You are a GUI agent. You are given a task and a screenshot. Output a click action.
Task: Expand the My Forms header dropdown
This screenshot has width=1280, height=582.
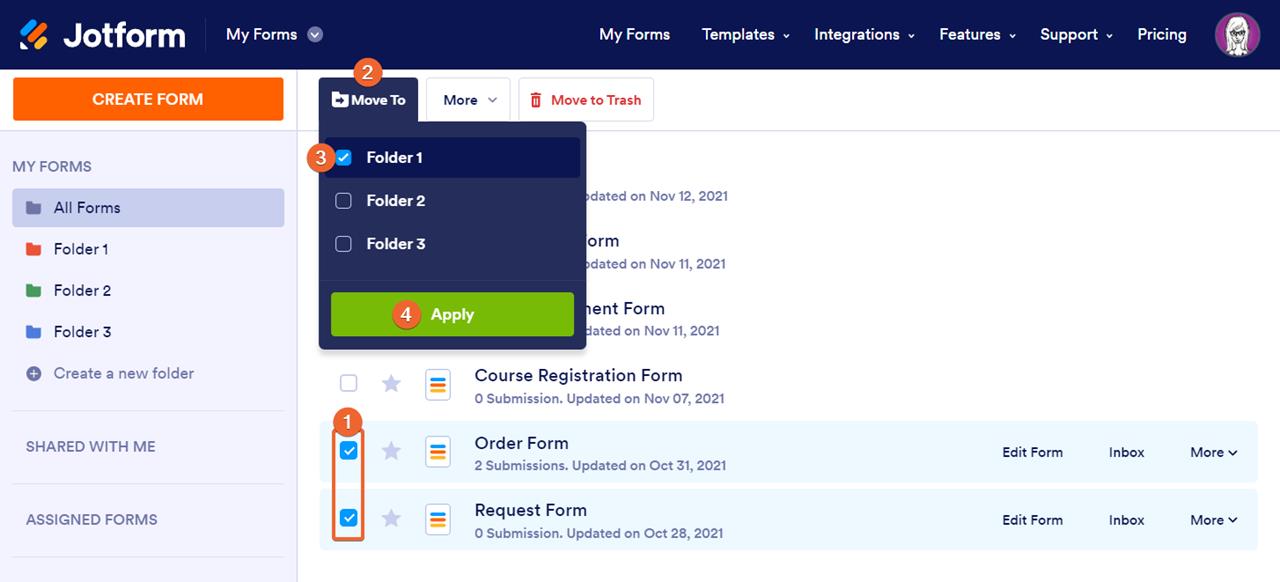315,35
